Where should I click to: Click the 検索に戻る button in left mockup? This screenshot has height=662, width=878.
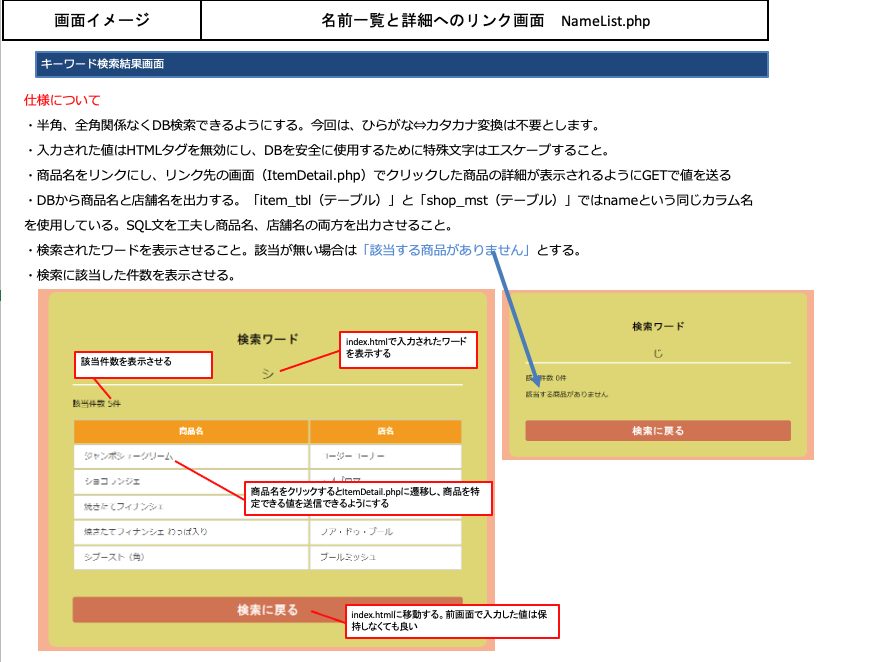(267, 610)
